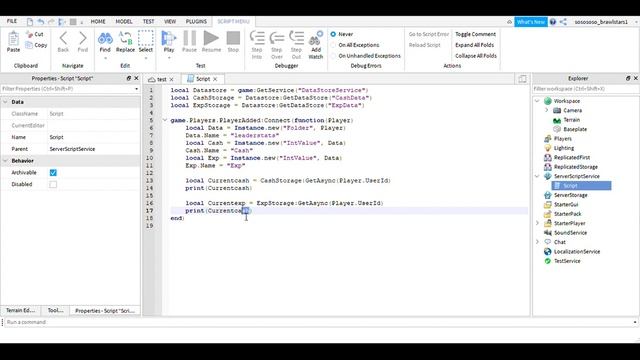Close the Script editor tab
This screenshot has width=640, height=360.
coord(215,79)
